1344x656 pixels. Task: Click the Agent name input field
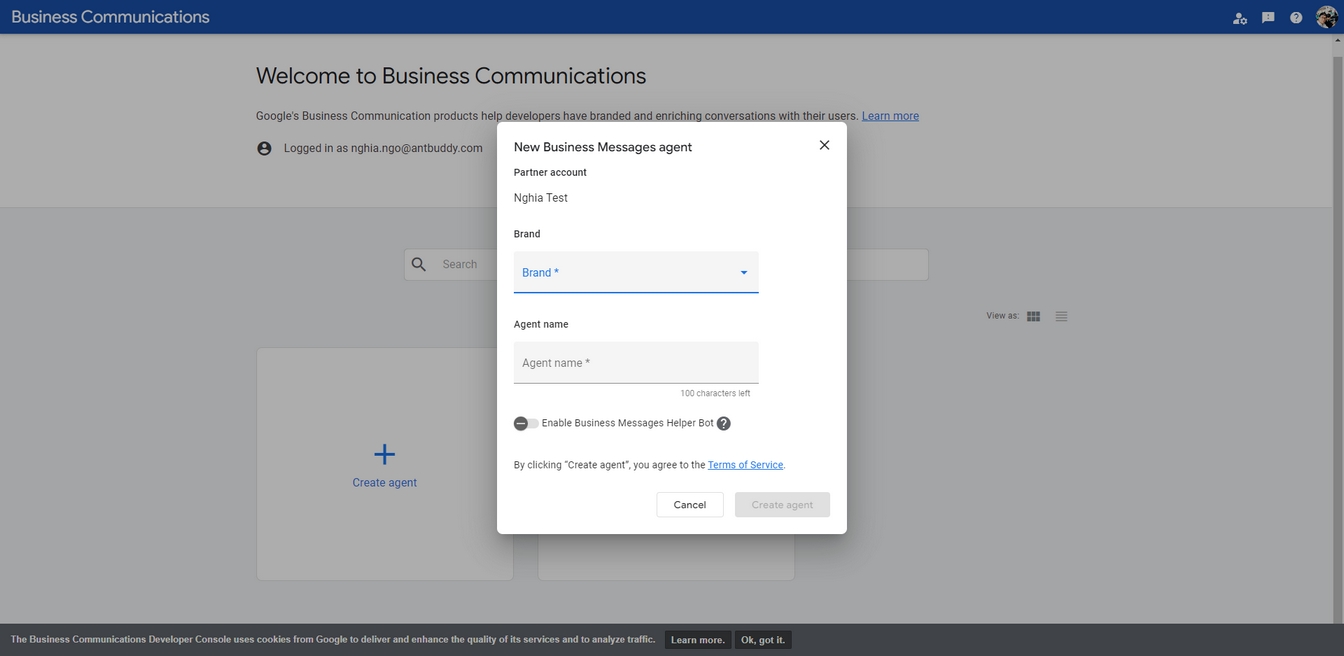coord(635,363)
